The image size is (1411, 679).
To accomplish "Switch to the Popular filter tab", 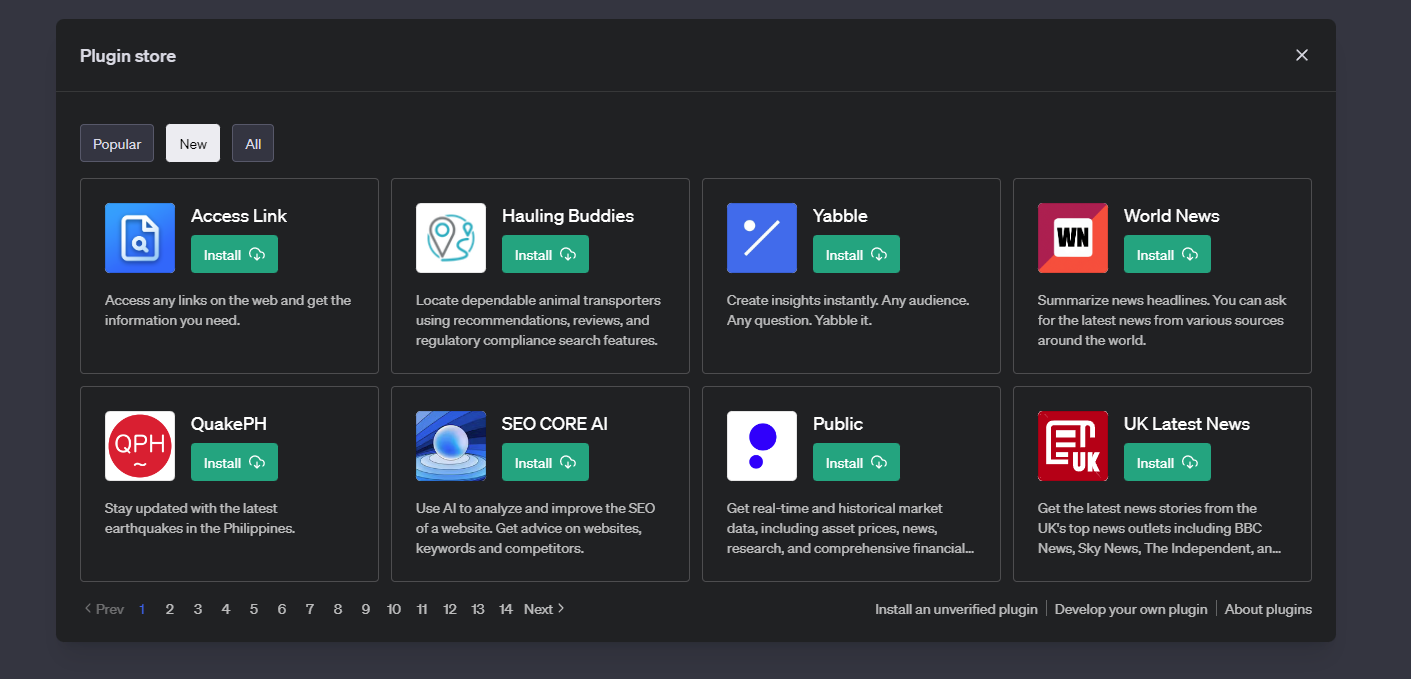I will (x=117, y=143).
